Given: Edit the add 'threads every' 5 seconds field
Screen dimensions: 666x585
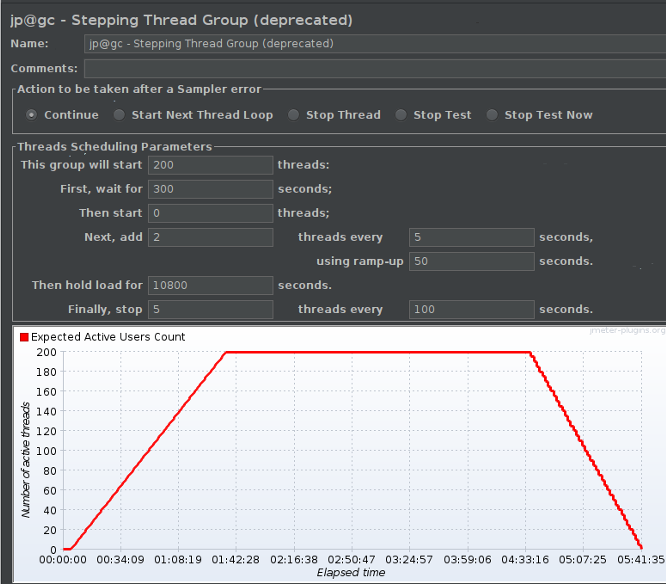Looking at the screenshot, I should click(471, 237).
